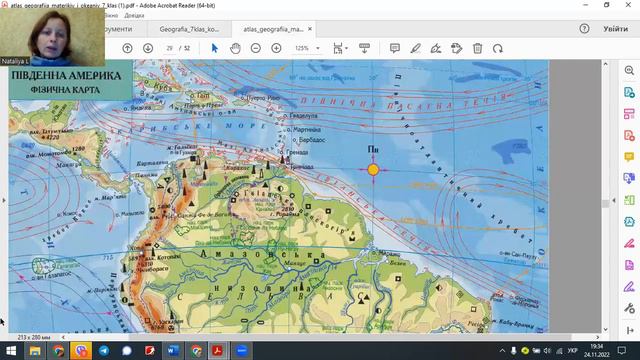This screenshot has height=360, width=640.
Task: Open Fill & Sign purple pen tool
Action: pyautogui.click(x=629, y=287)
